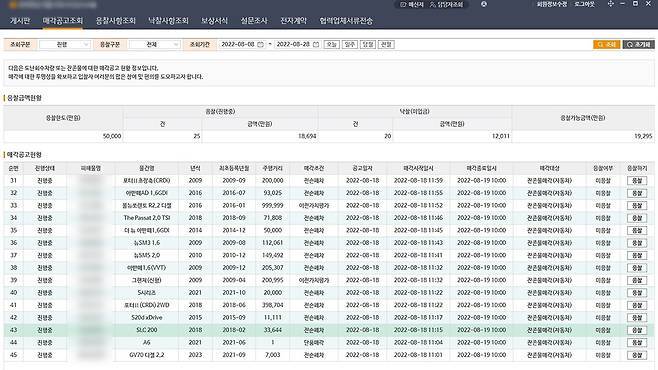The width and height of the screenshot is (658, 370).
Task: Click the move-window cross arrow icon
Action: (x=611, y=4)
